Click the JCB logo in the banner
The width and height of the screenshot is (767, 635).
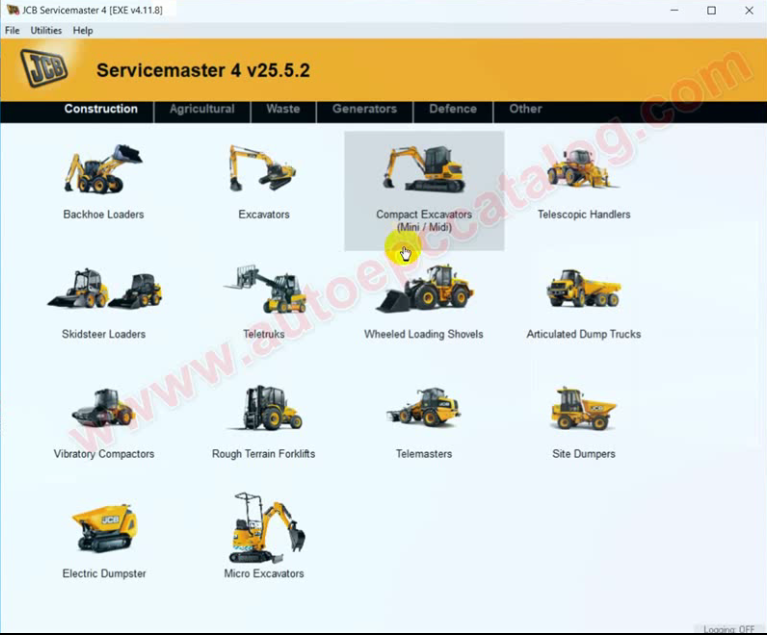[44, 68]
